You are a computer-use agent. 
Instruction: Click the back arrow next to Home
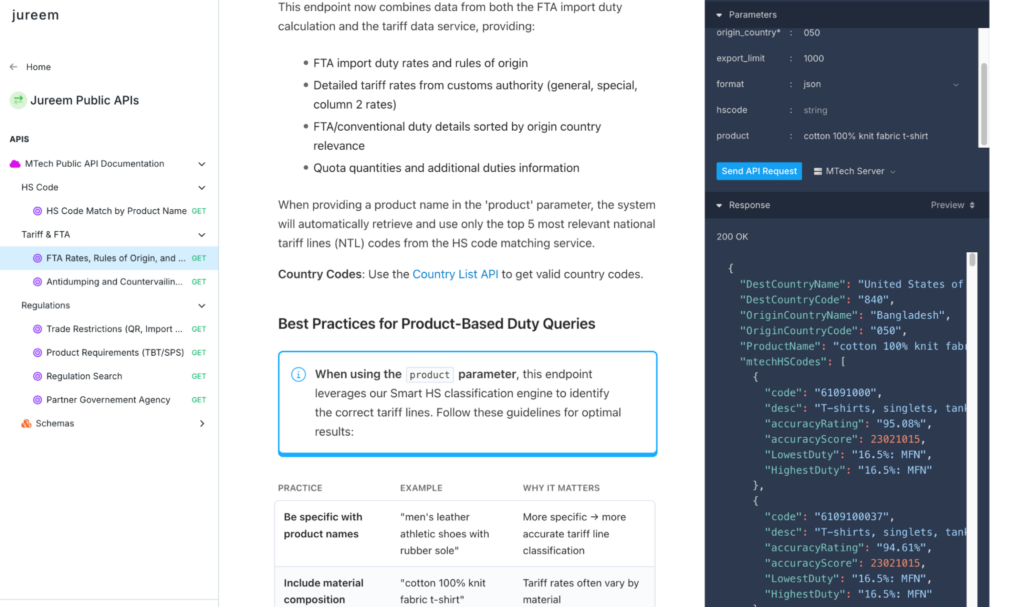tap(14, 67)
